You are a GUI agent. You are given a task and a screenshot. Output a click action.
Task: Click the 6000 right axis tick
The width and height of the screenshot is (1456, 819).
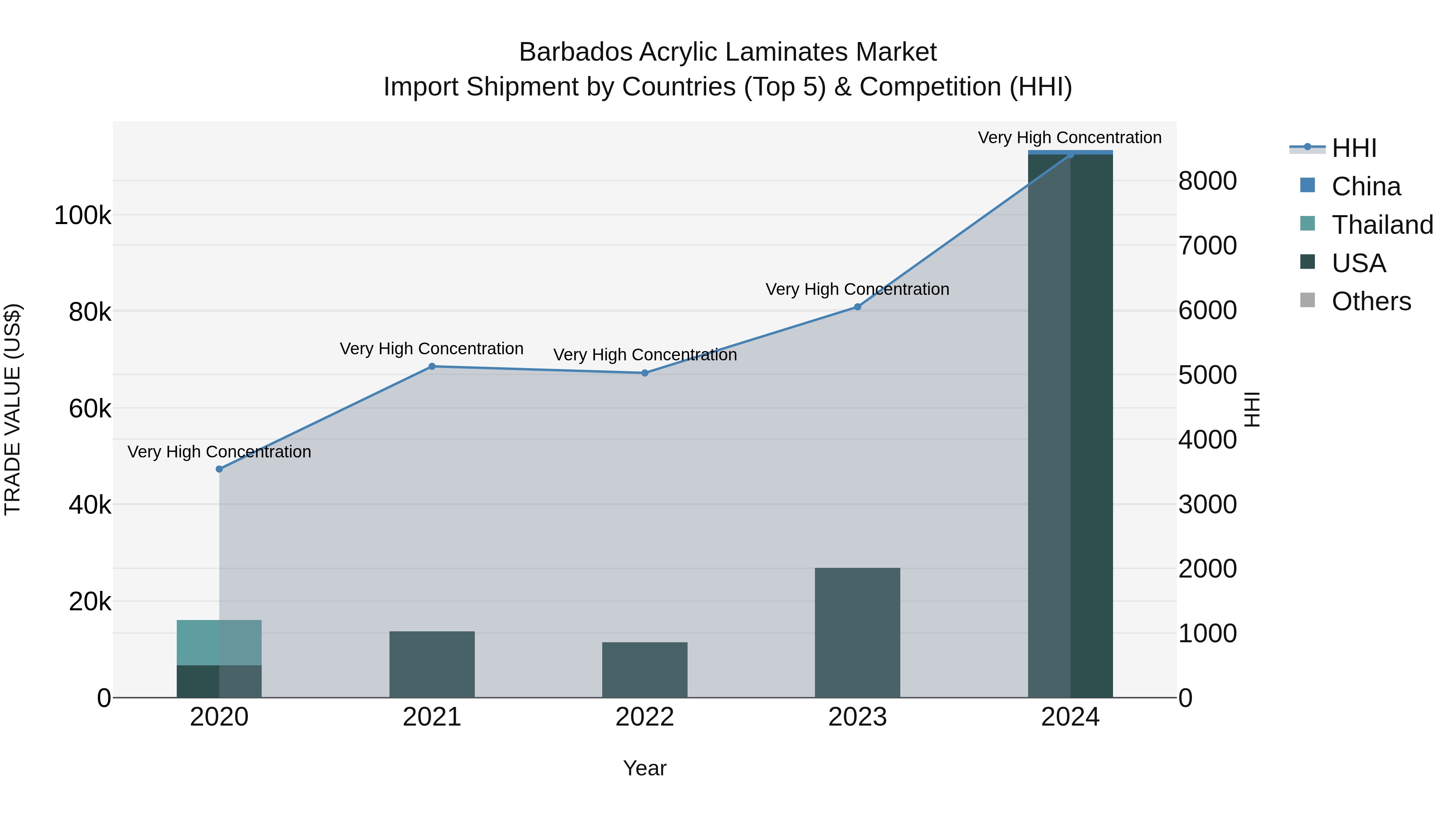click(1208, 310)
